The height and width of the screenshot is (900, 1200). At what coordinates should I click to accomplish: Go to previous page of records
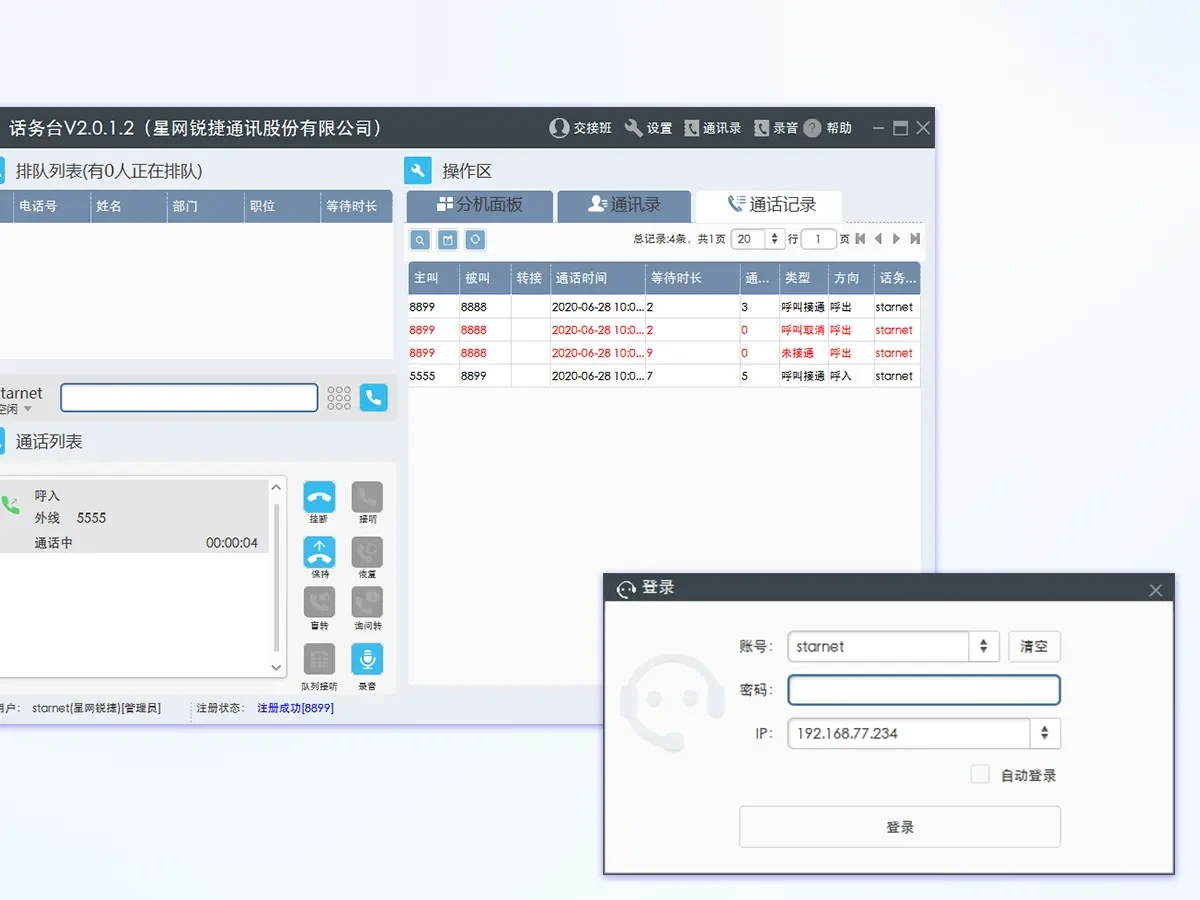(x=878, y=239)
